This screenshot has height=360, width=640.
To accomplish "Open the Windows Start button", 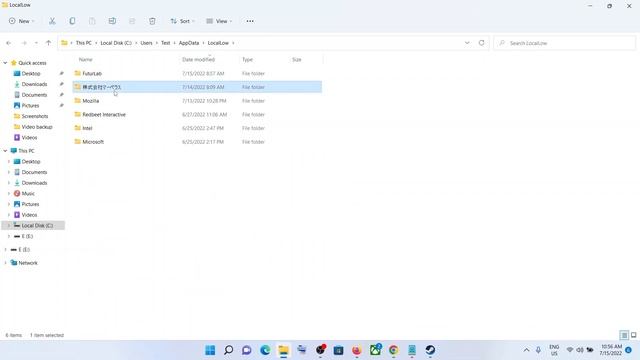I will (x=210, y=350).
